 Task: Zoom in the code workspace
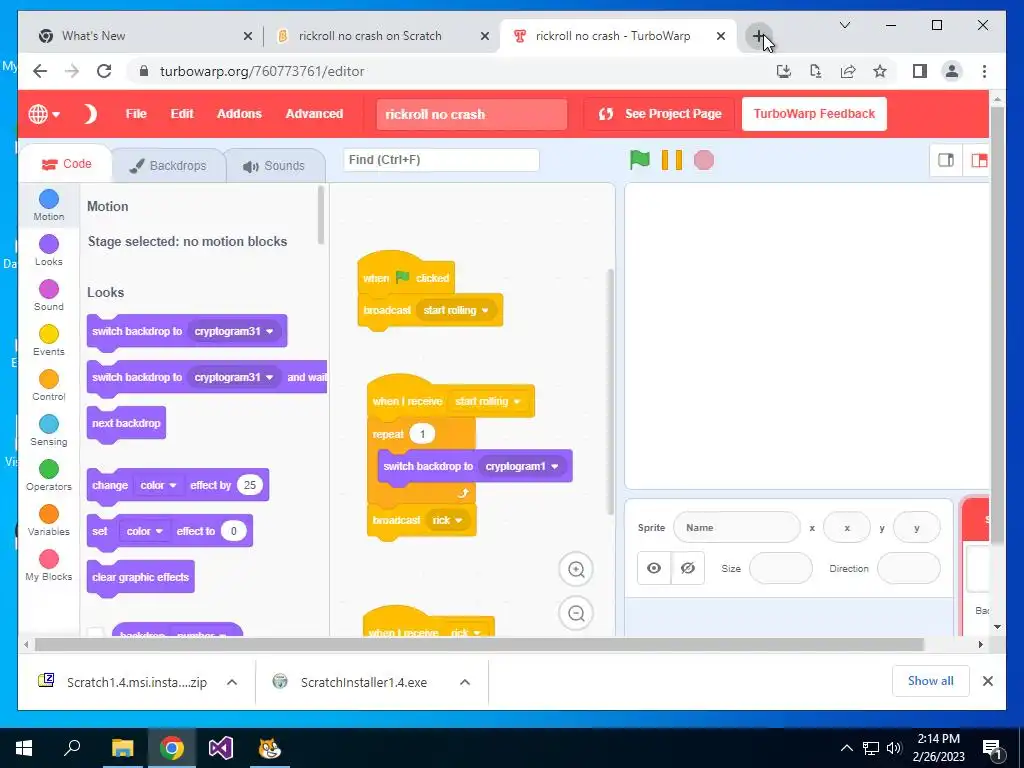click(576, 569)
